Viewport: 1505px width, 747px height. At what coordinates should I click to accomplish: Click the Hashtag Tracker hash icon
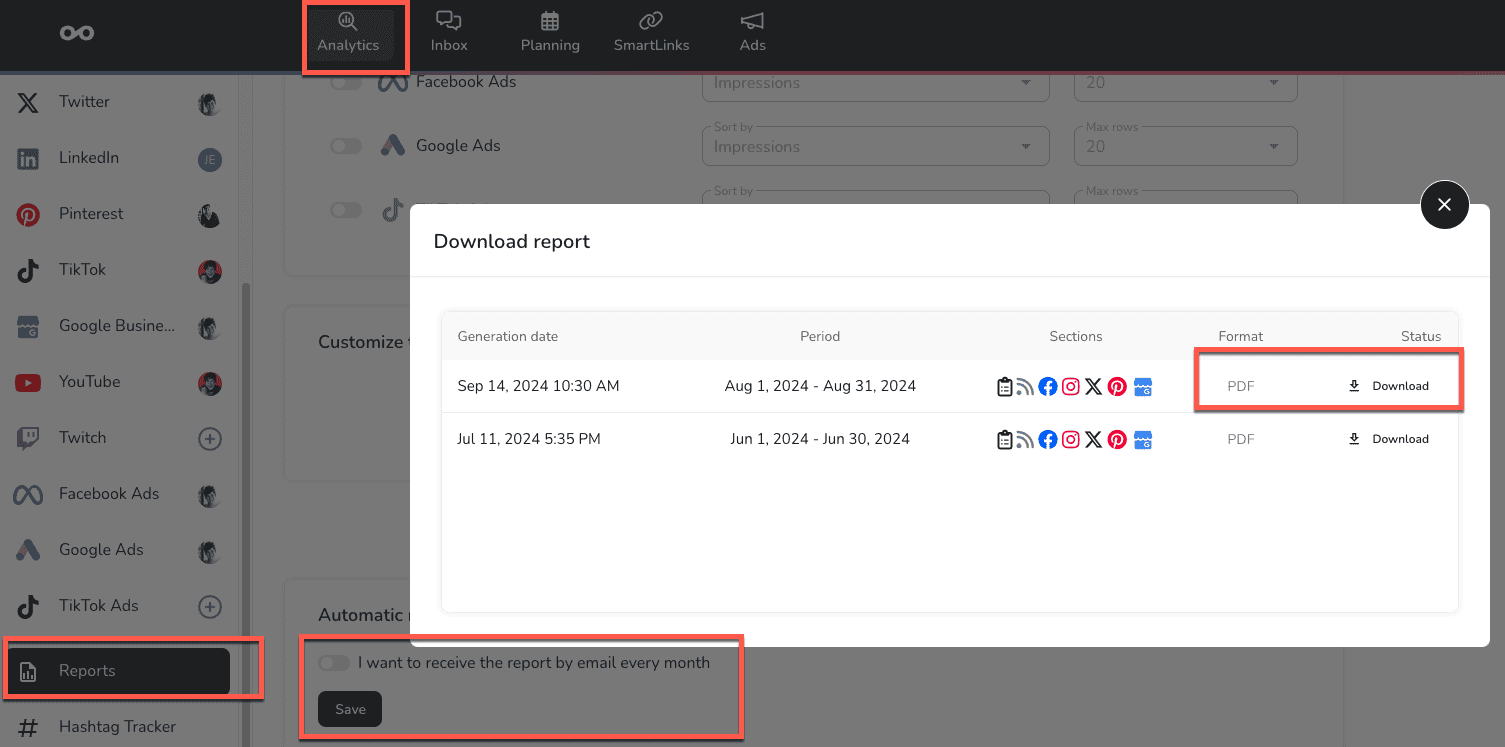(x=28, y=727)
